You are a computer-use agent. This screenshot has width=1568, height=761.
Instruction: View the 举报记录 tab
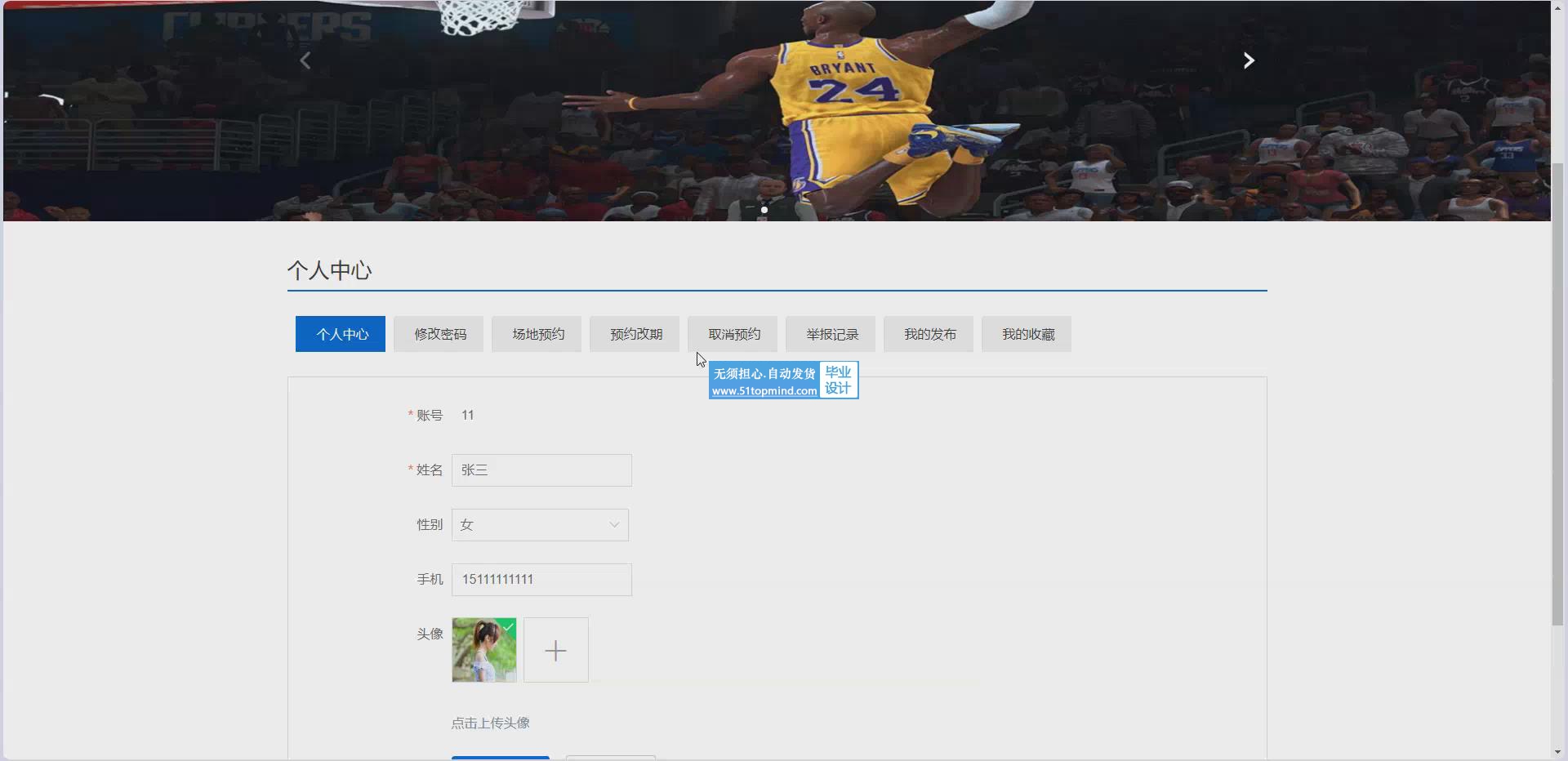tap(831, 334)
